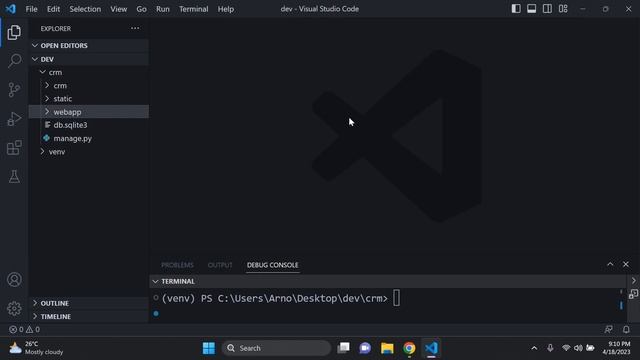The image size is (640, 360).
Task: Click the taskbar Search box
Action: [276, 348]
